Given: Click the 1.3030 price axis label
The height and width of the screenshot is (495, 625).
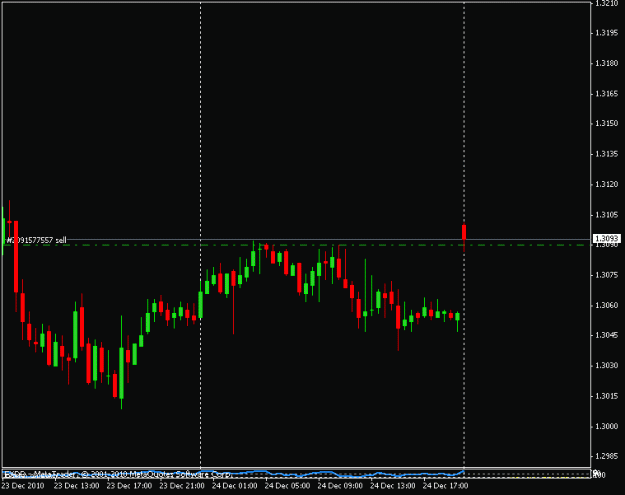Looking at the screenshot, I should [607, 365].
